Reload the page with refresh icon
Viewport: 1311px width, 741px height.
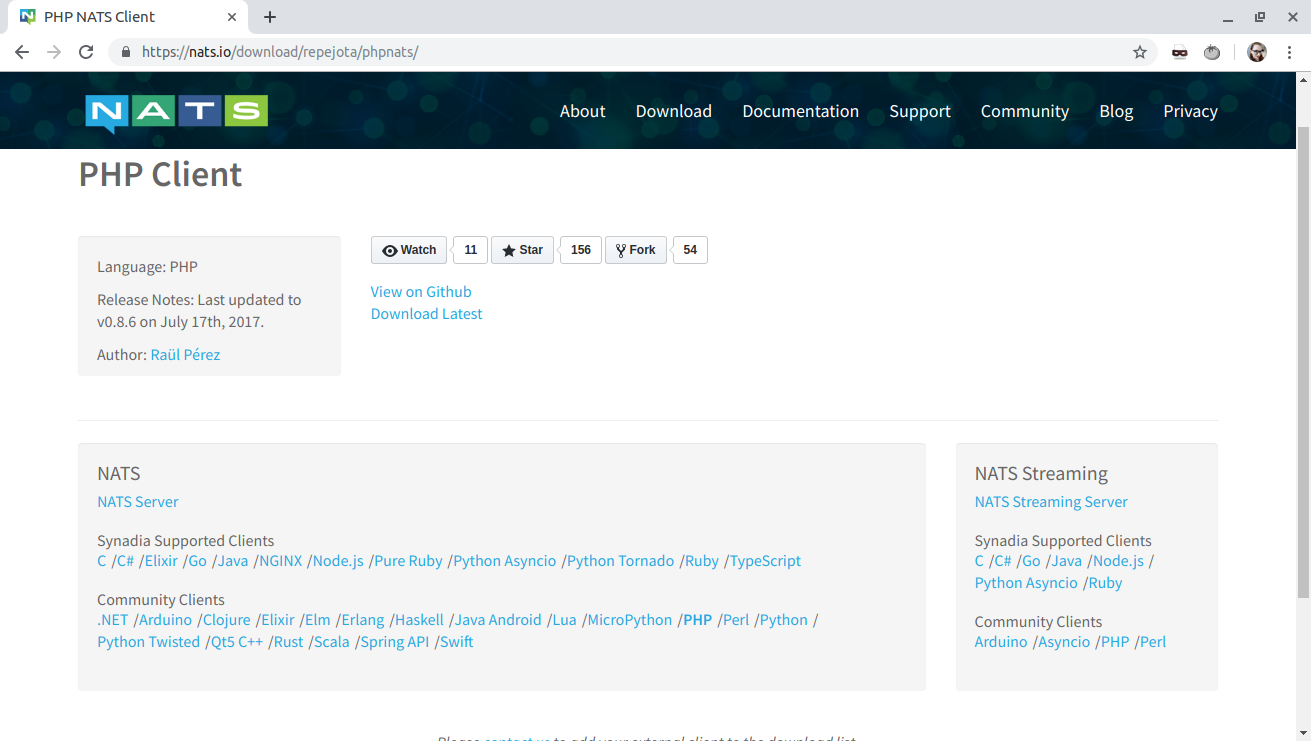pos(86,52)
